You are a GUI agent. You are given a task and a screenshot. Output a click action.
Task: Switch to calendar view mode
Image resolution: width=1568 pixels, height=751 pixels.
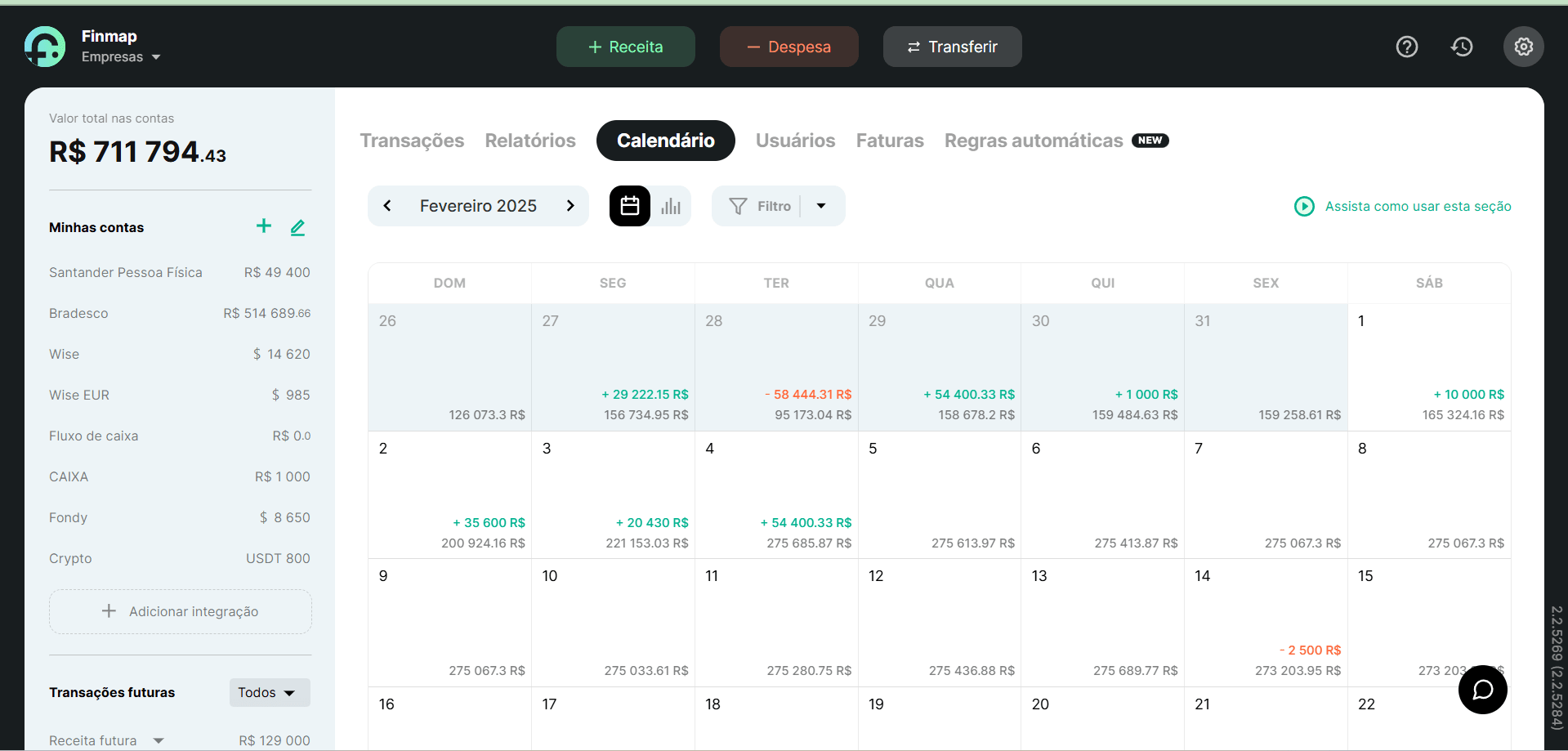point(629,206)
